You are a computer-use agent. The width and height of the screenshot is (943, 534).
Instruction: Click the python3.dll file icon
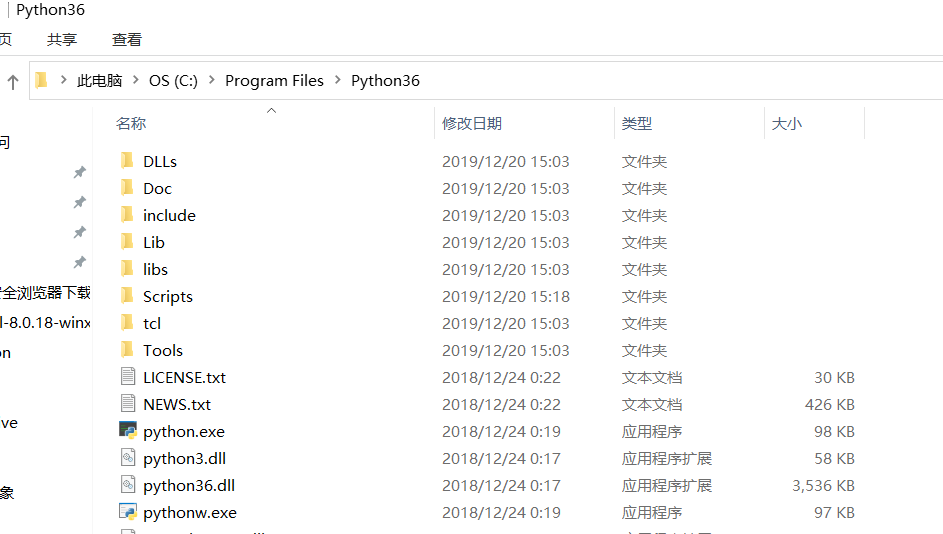[127, 458]
